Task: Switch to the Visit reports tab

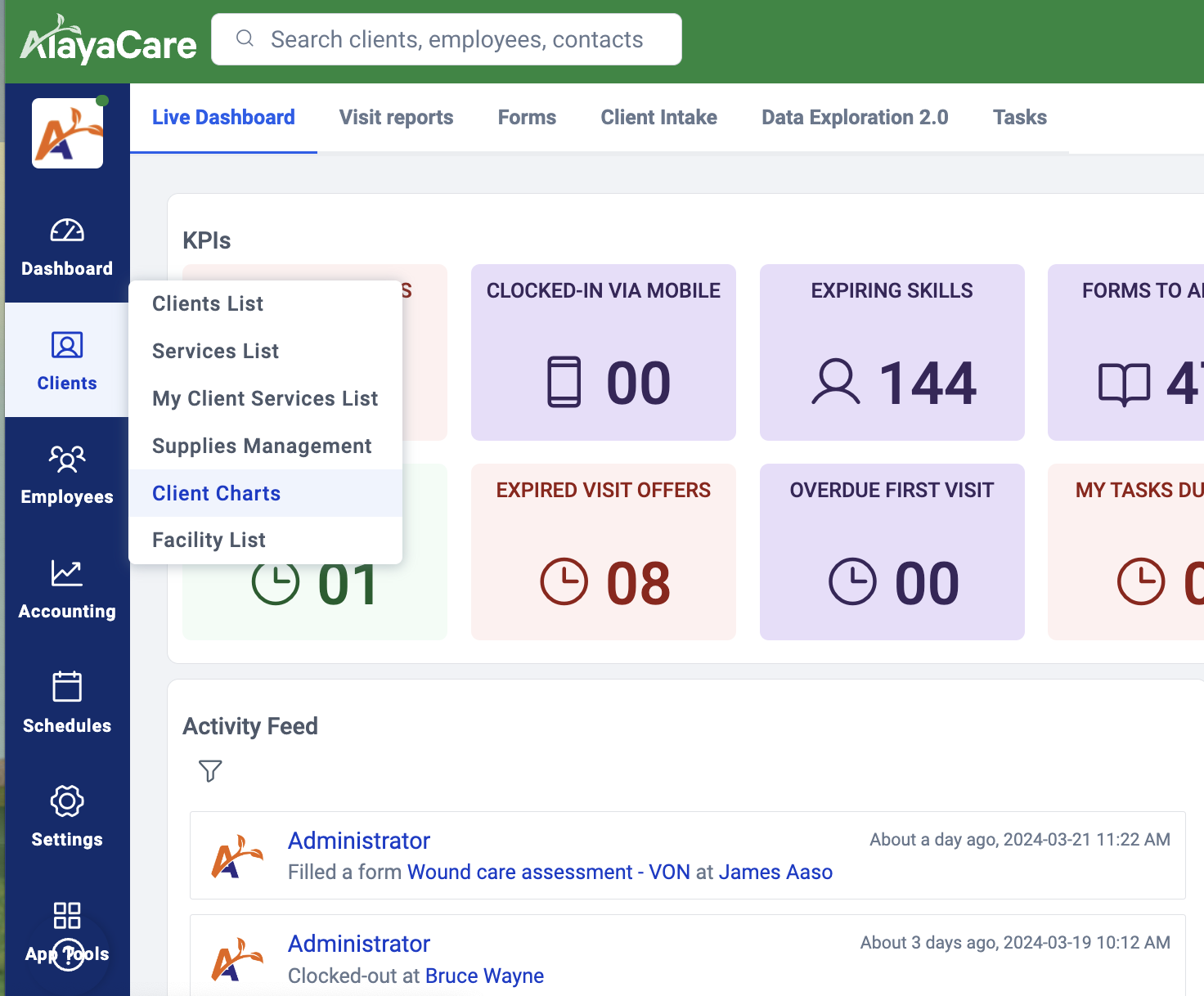Action: click(396, 117)
